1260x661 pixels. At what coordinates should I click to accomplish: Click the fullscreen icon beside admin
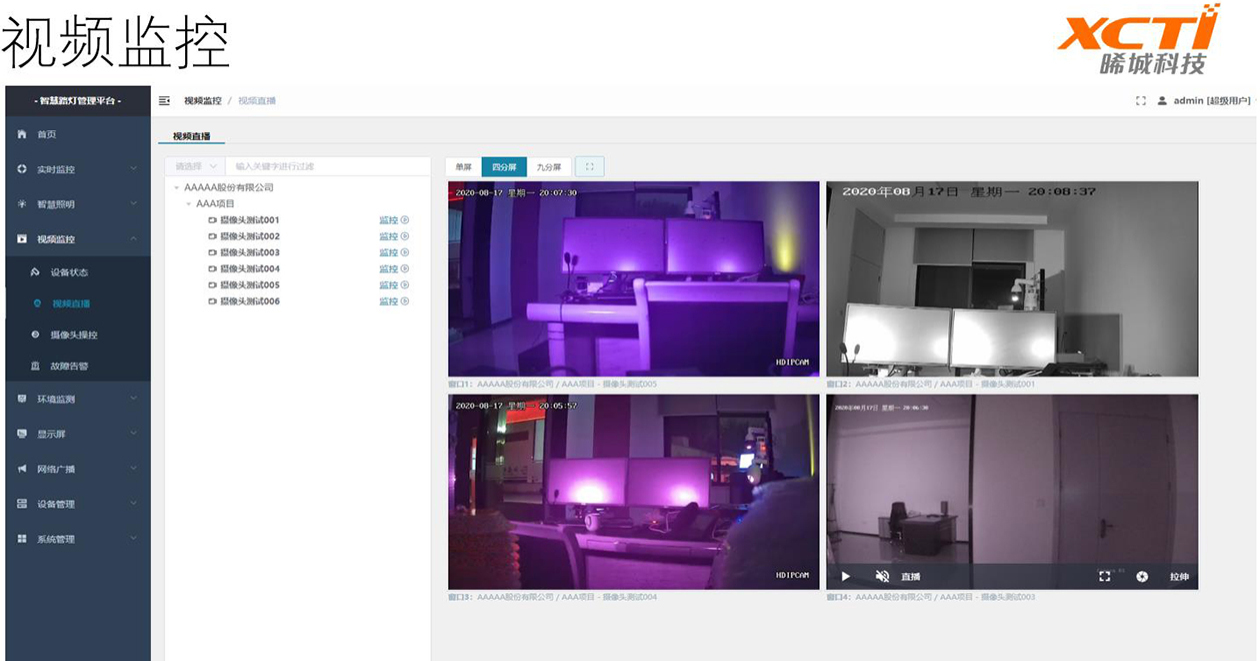1140,101
